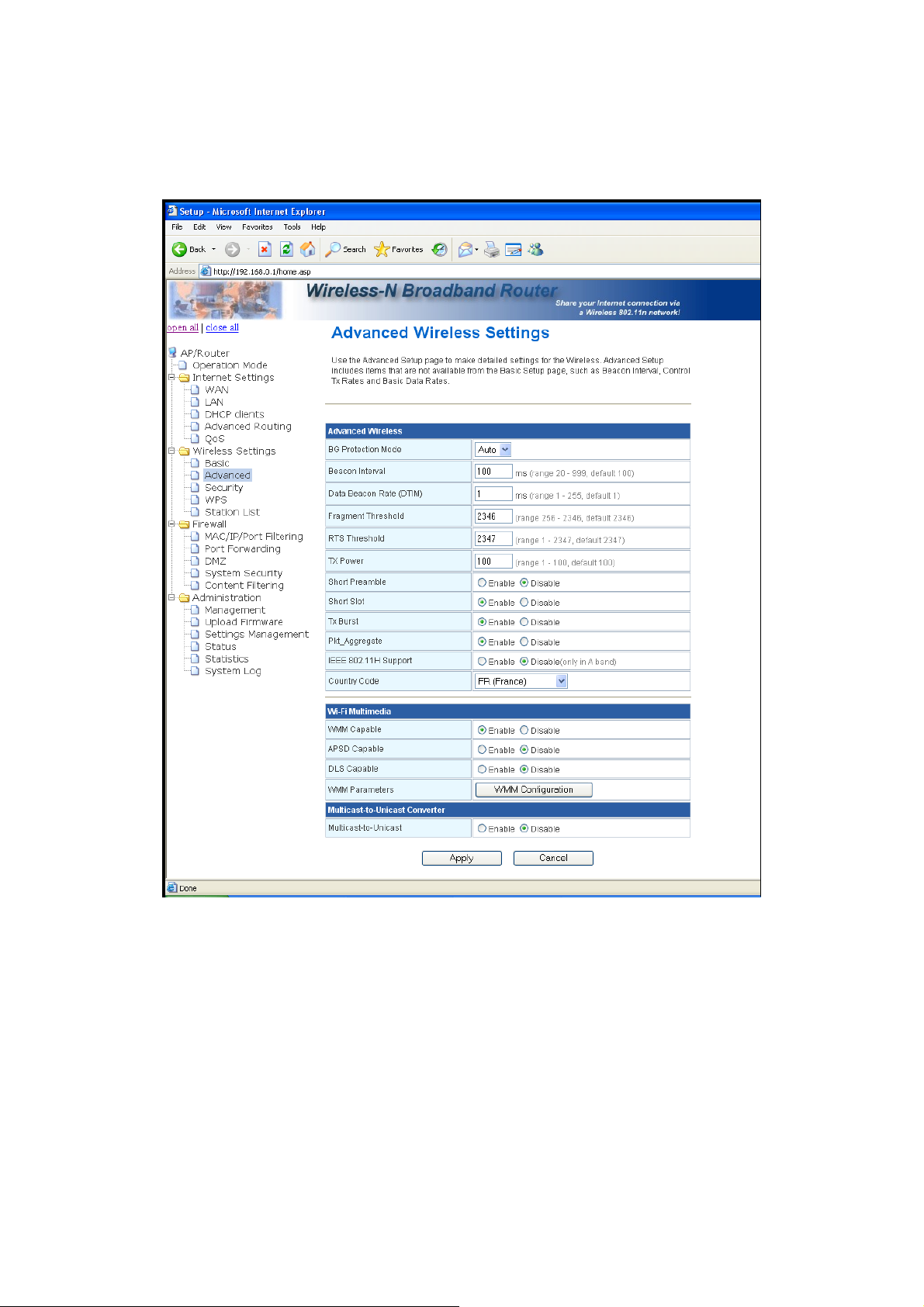Collapse the Wireless Settings tree node

pos(171,451)
